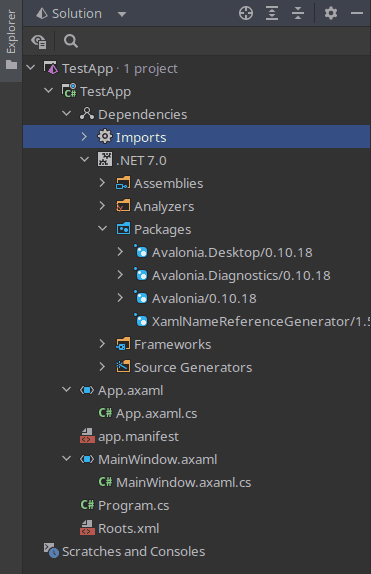Expand the Frameworks folder
The image size is (371, 574).
[102, 344]
